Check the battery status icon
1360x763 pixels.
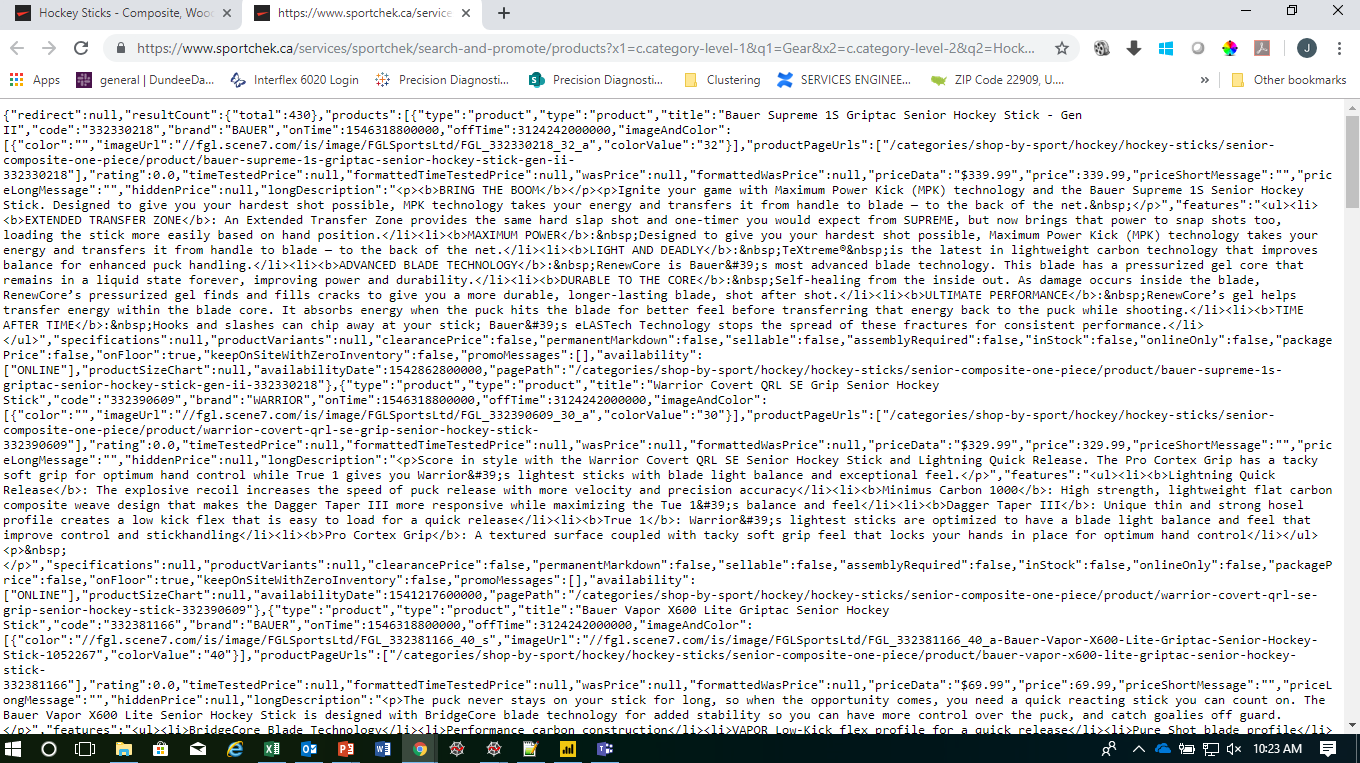coord(1187,748)
